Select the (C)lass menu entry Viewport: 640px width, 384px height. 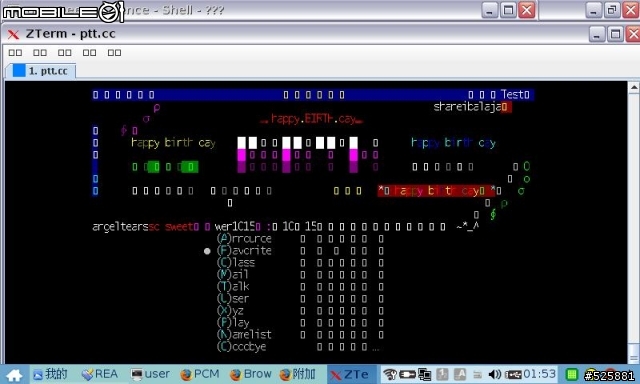coord(236,262)
